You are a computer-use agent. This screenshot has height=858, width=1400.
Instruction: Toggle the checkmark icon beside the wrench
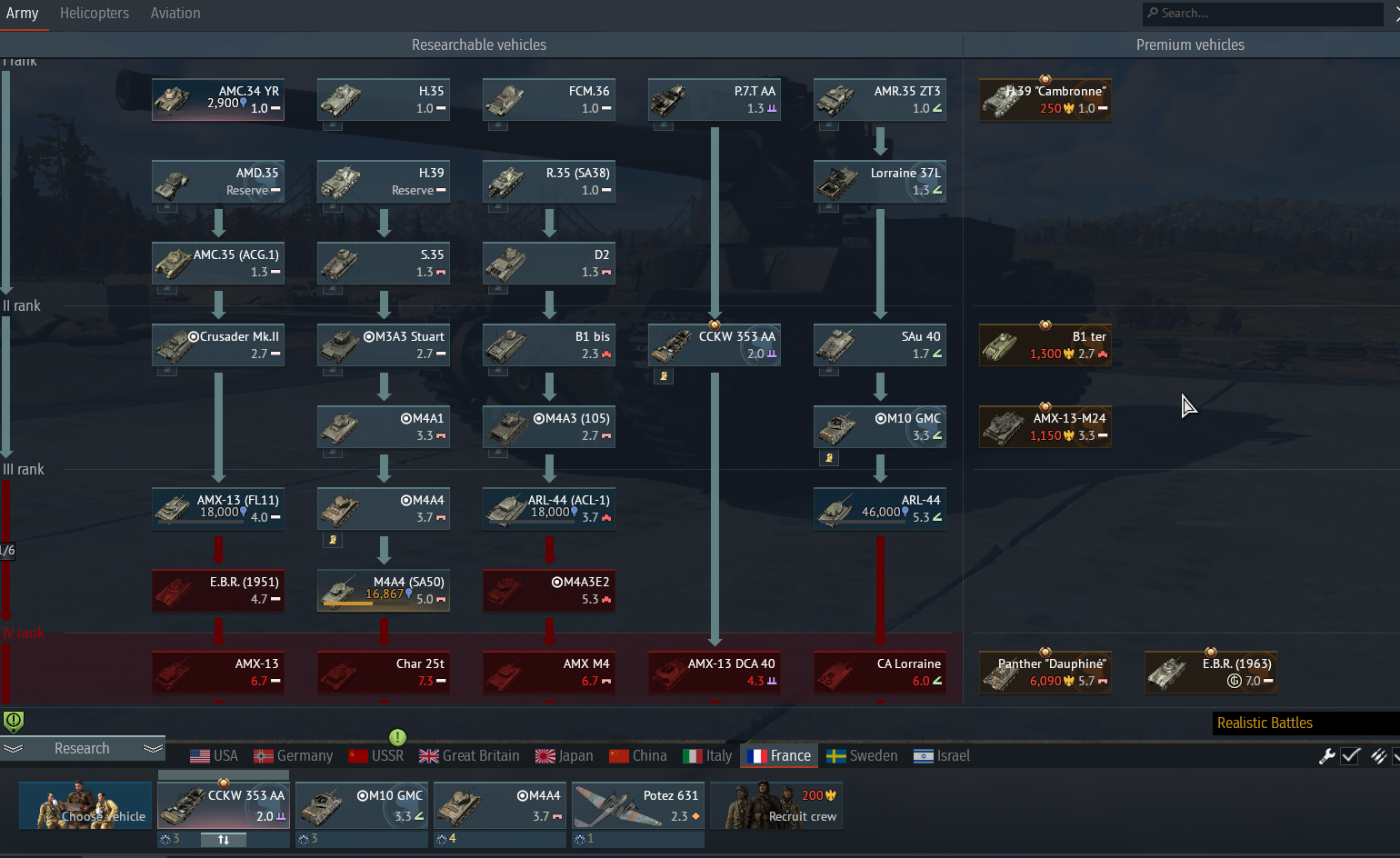tap(1351, 756)
